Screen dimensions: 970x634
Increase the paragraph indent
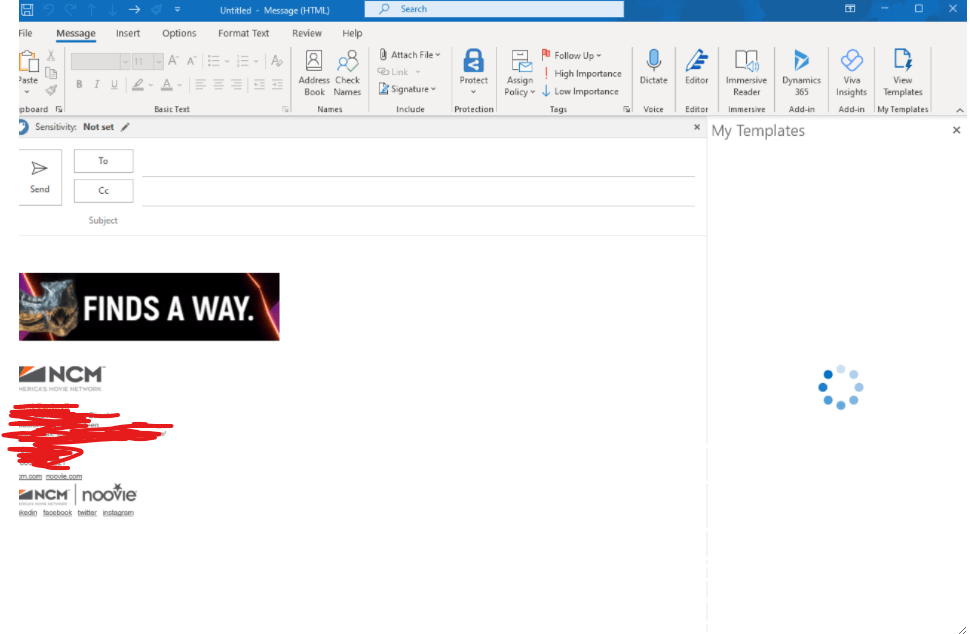coord(277,84)
